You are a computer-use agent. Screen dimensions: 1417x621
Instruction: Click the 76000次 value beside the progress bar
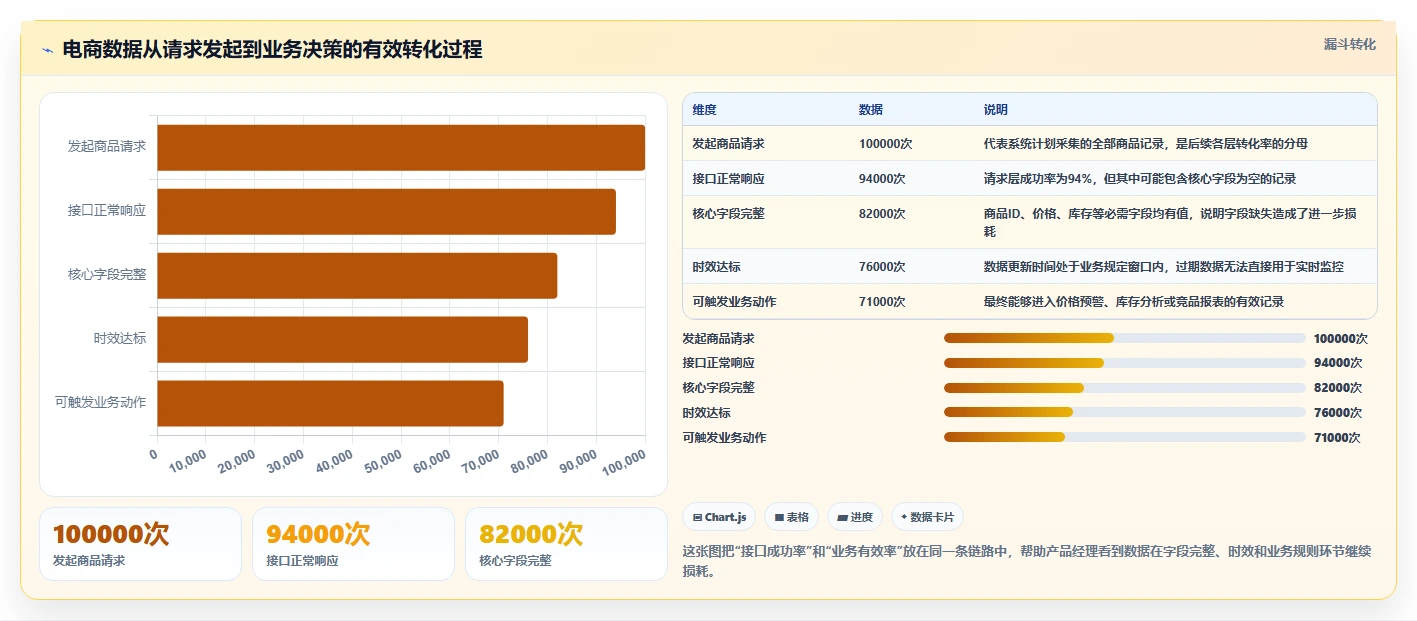[x=1338, y=413]
